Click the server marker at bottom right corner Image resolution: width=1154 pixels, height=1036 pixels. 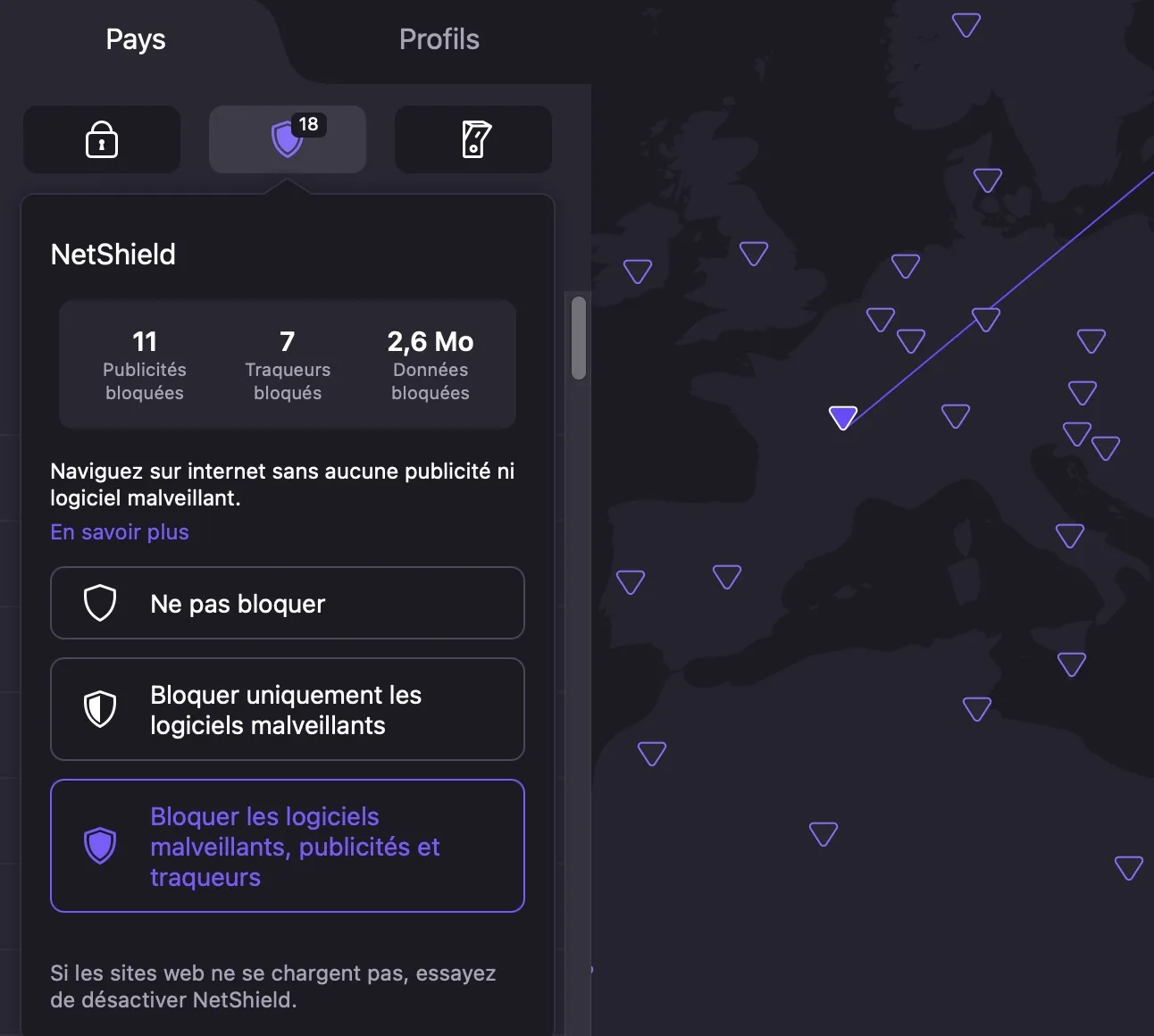point(1128,866)
